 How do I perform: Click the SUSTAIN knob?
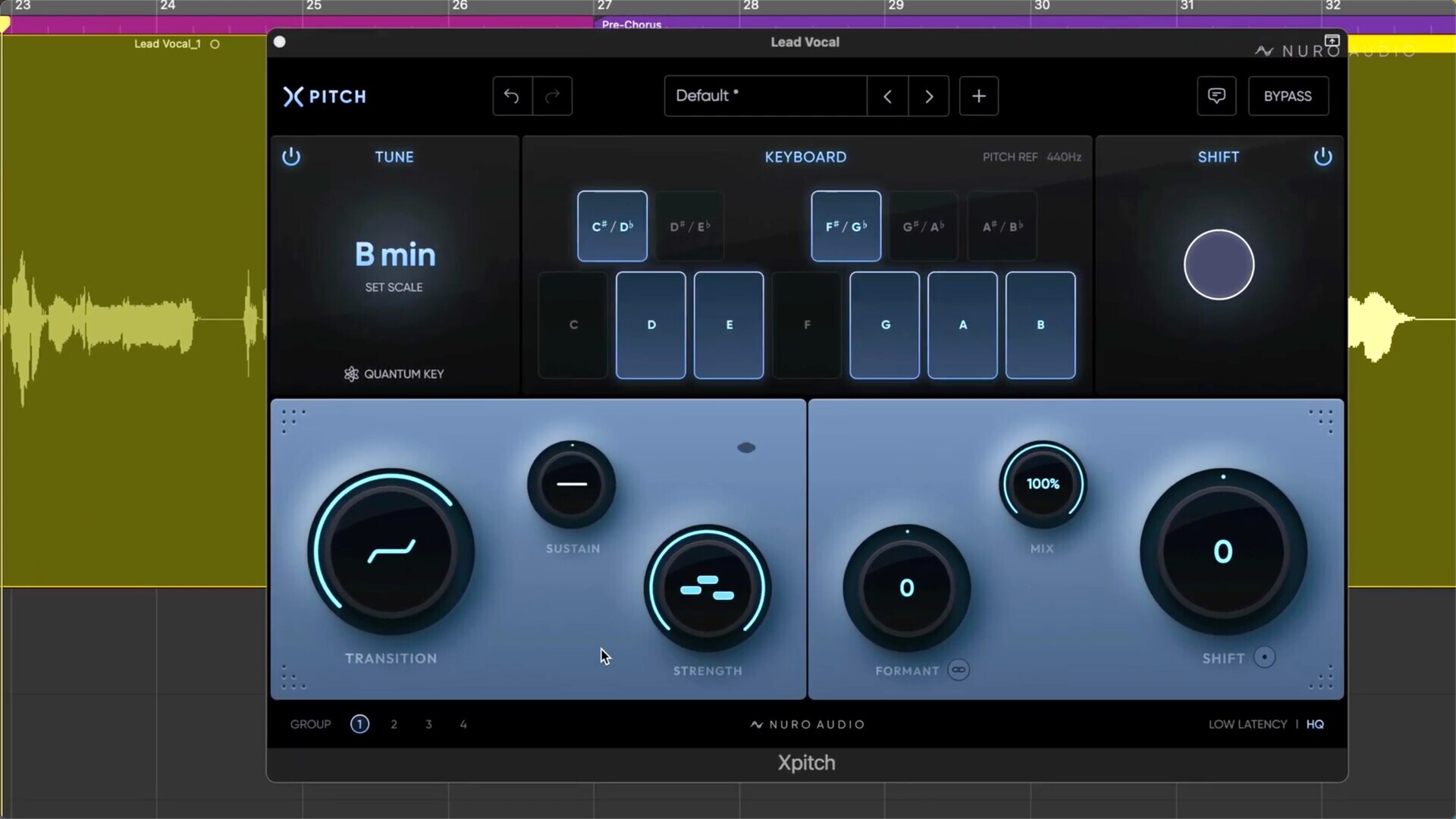point(572,484)
